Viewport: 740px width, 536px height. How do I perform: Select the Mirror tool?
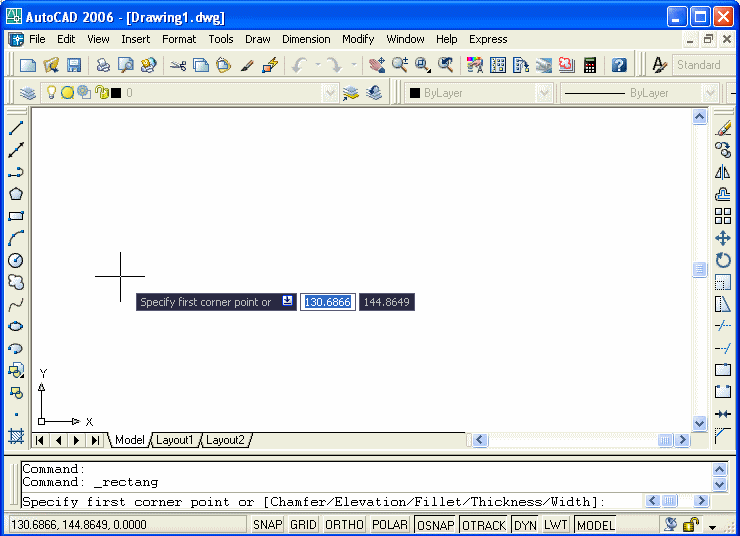pos(723,172)
